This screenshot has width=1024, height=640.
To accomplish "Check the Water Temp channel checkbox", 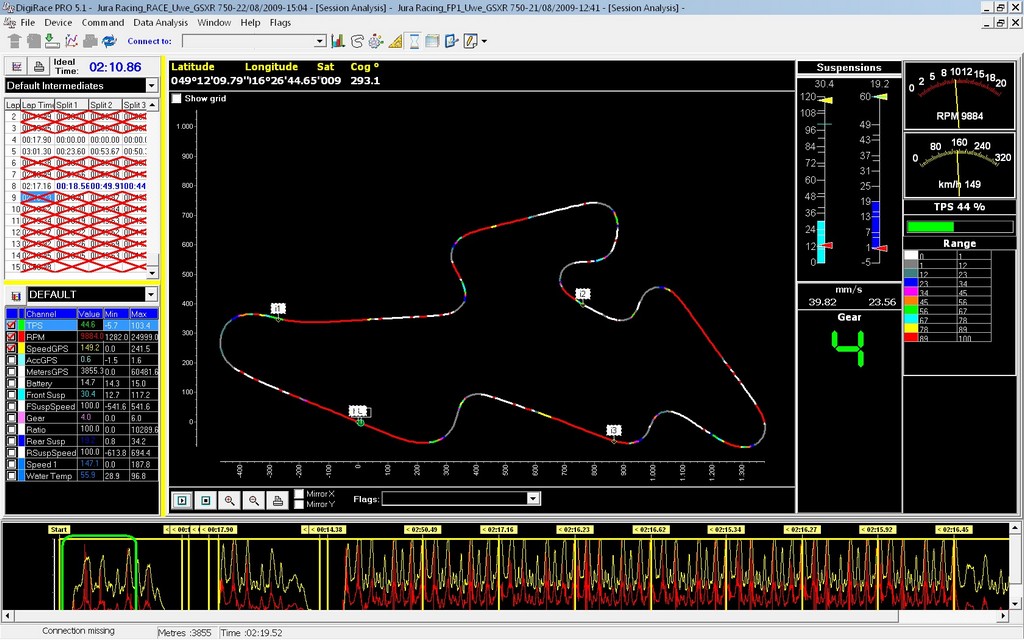I will click(12, 476).
